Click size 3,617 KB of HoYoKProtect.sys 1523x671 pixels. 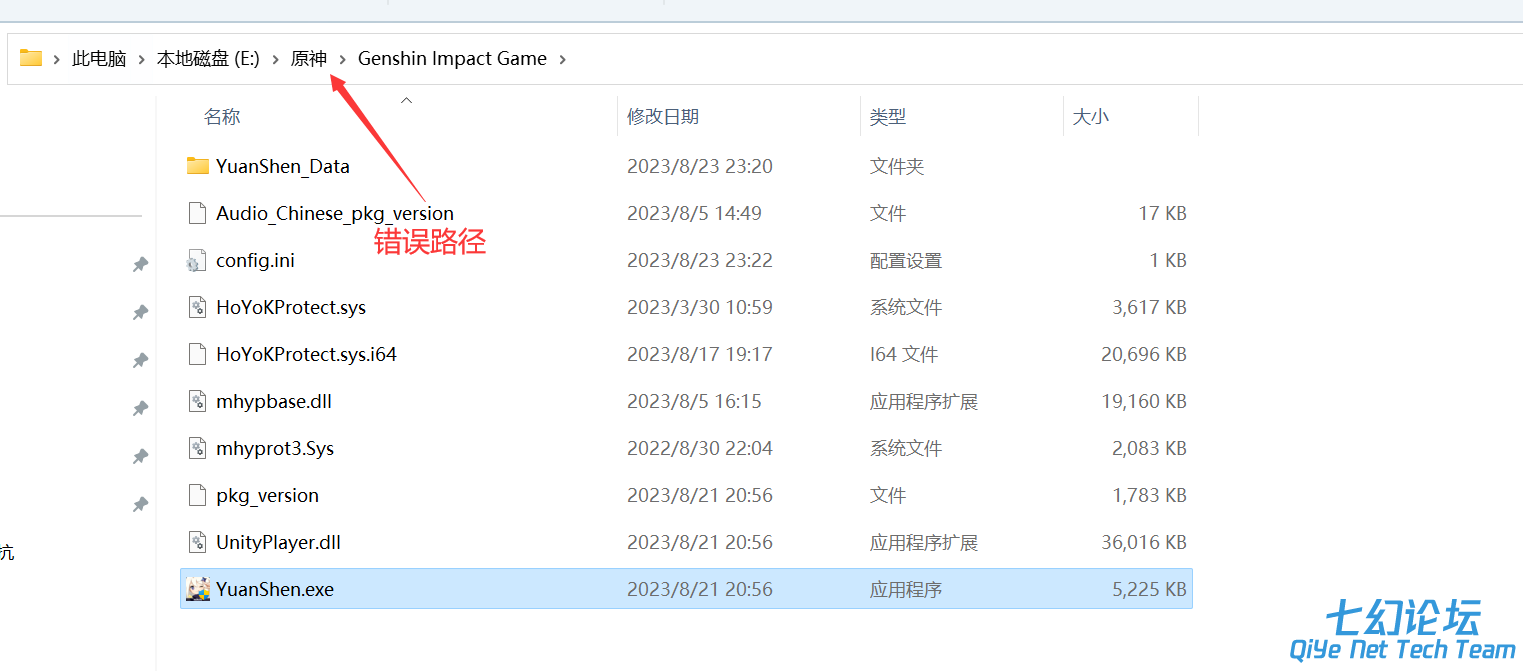[1150, 308]
